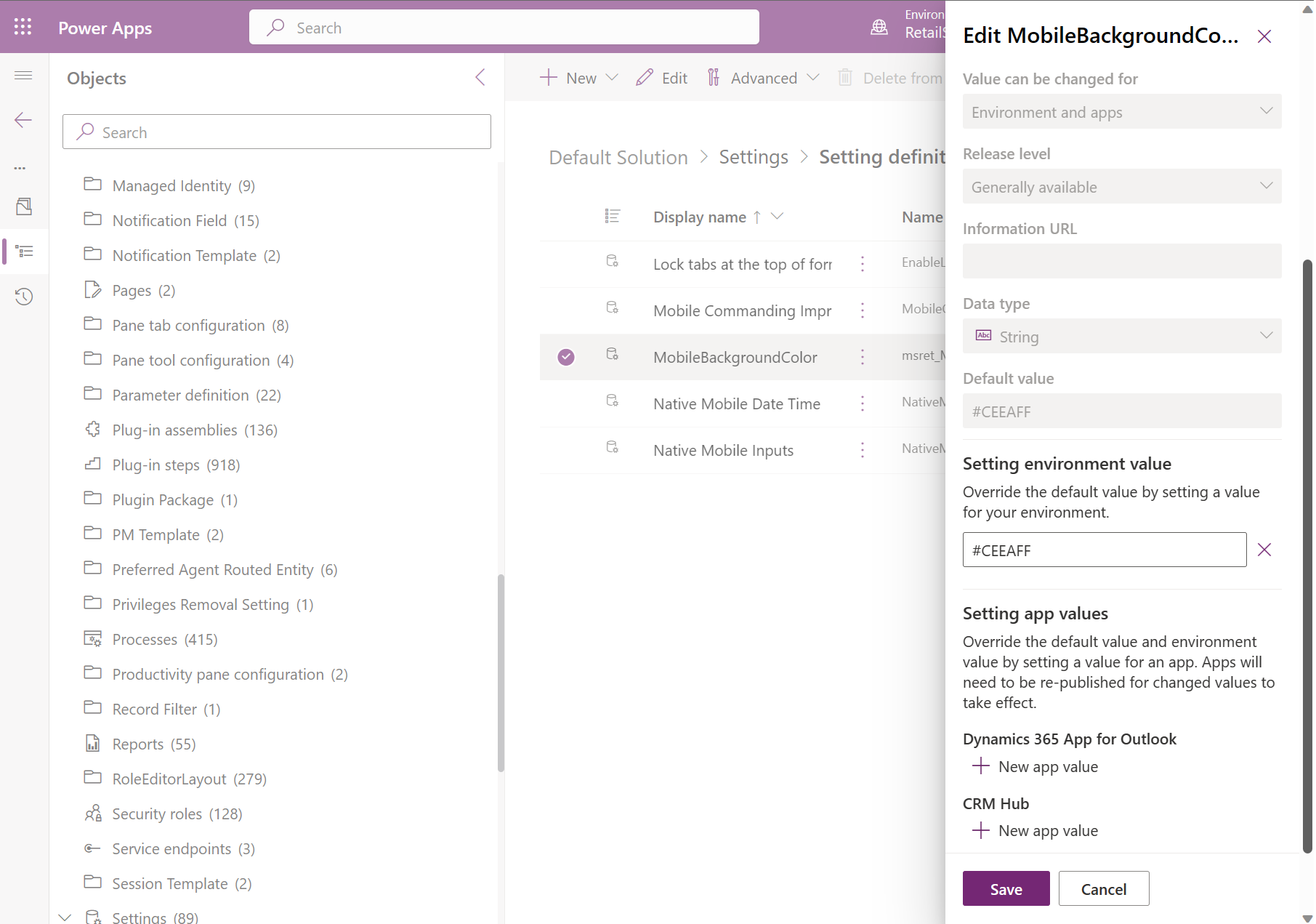Open more actions for MobileBackgroundColor row

click(863, 357)
